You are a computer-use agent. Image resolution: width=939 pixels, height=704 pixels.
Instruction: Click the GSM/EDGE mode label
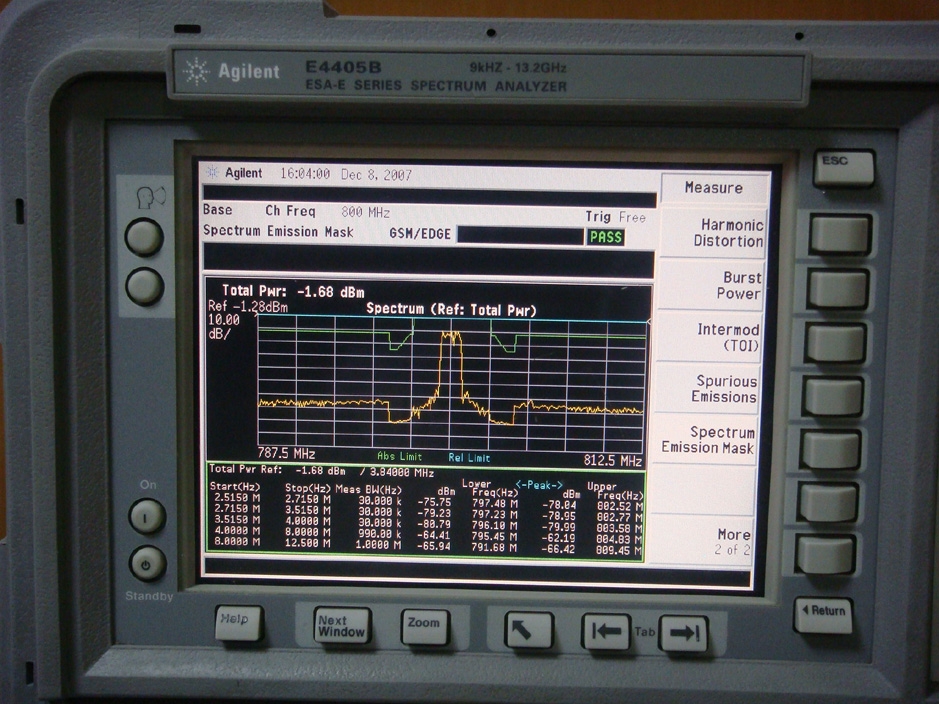click(420, 233)
